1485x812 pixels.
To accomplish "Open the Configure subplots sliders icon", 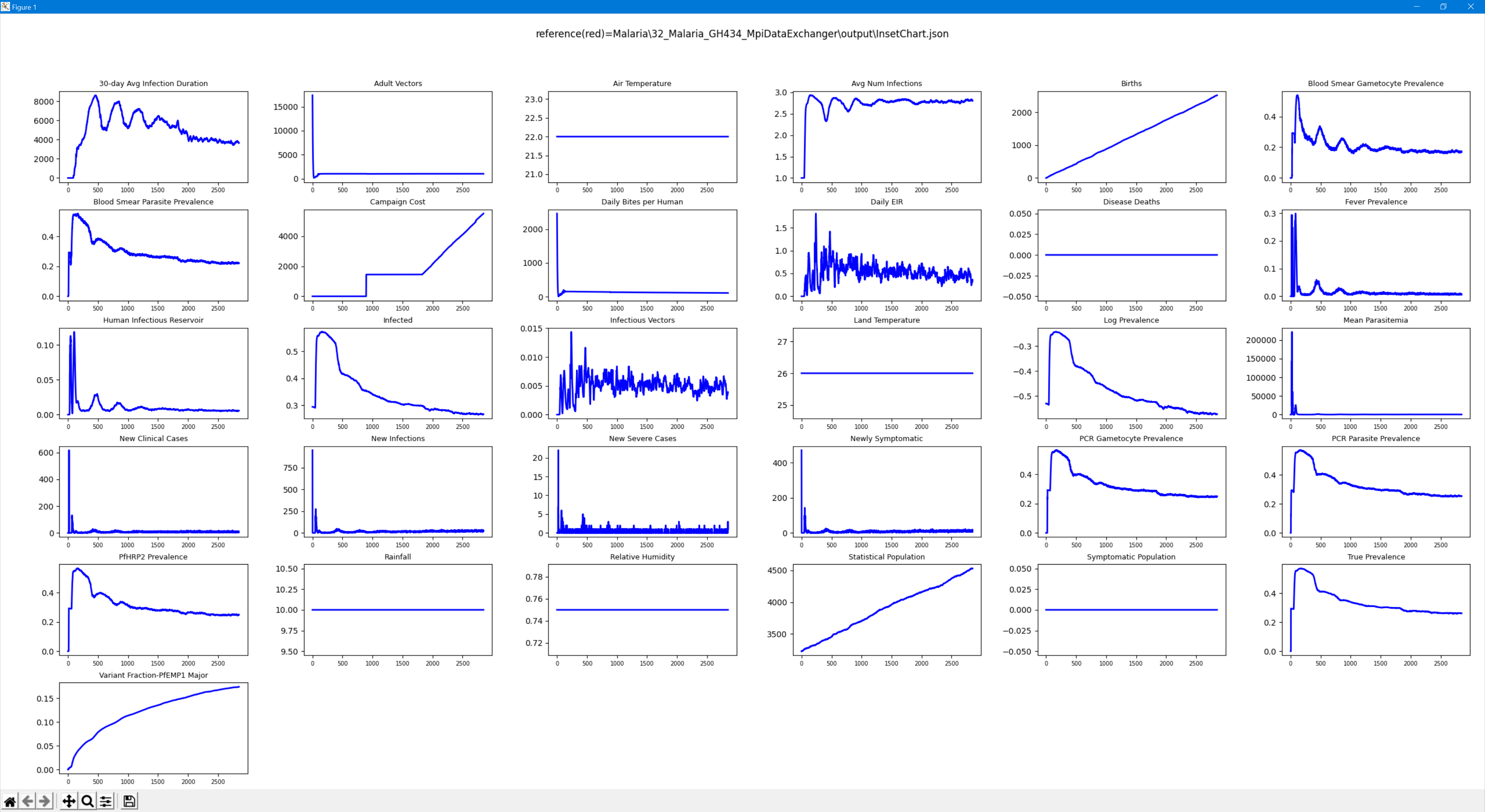I will [106, 801].
